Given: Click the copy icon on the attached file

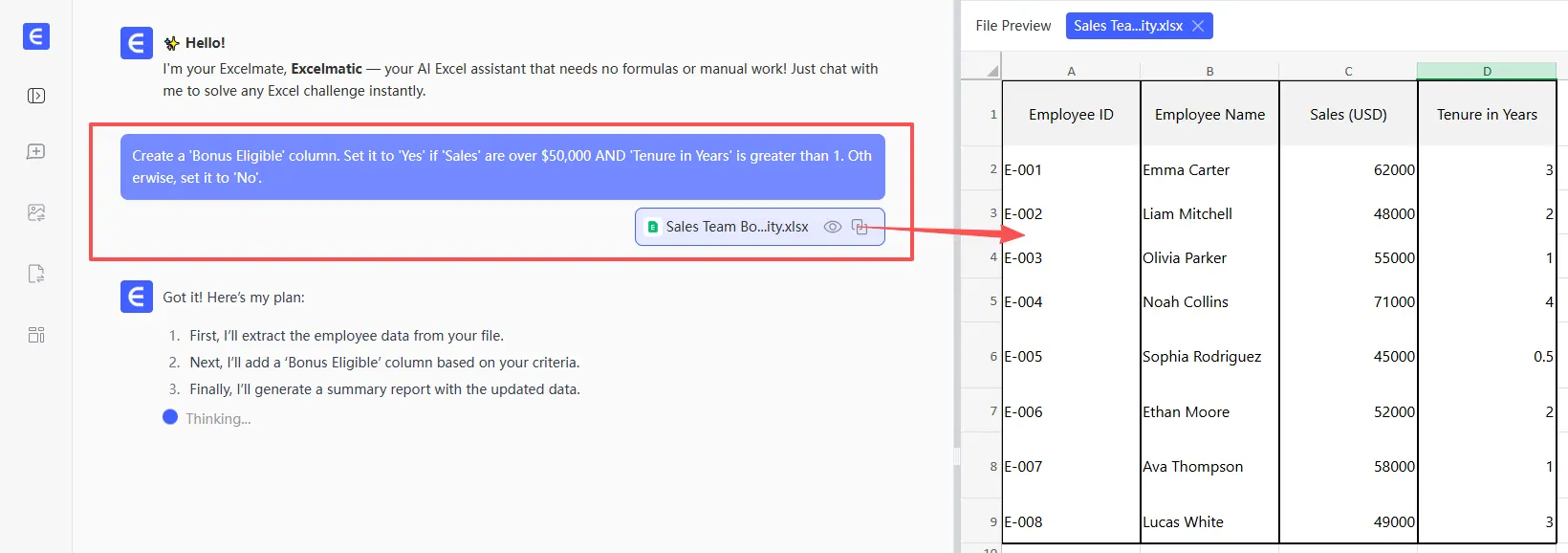Looking at the screenshot, I should [x=860, y=227].
